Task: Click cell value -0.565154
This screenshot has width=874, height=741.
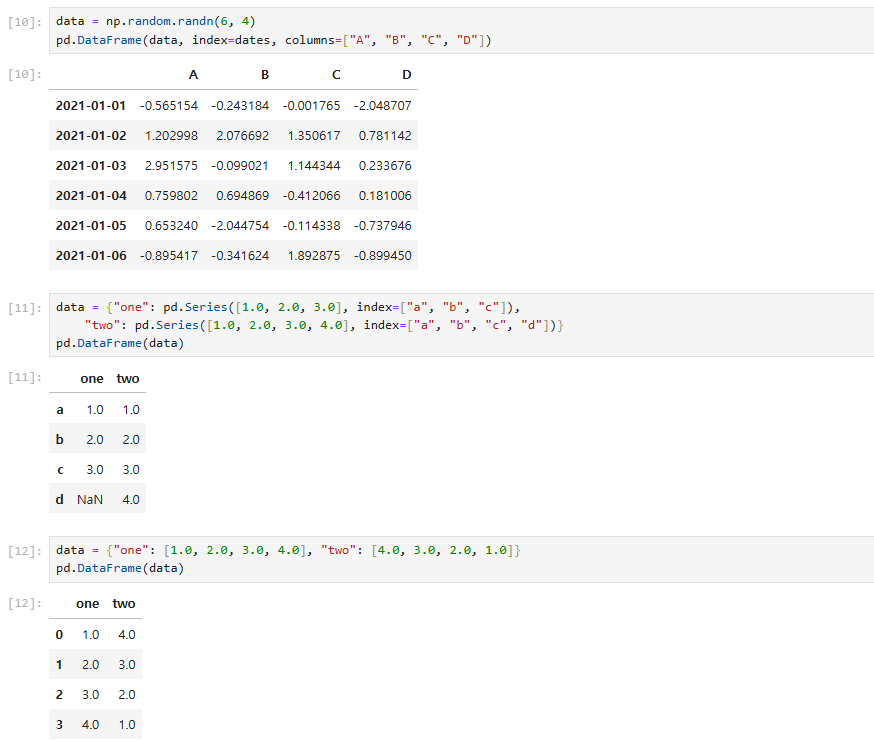Action: [169, 106]
